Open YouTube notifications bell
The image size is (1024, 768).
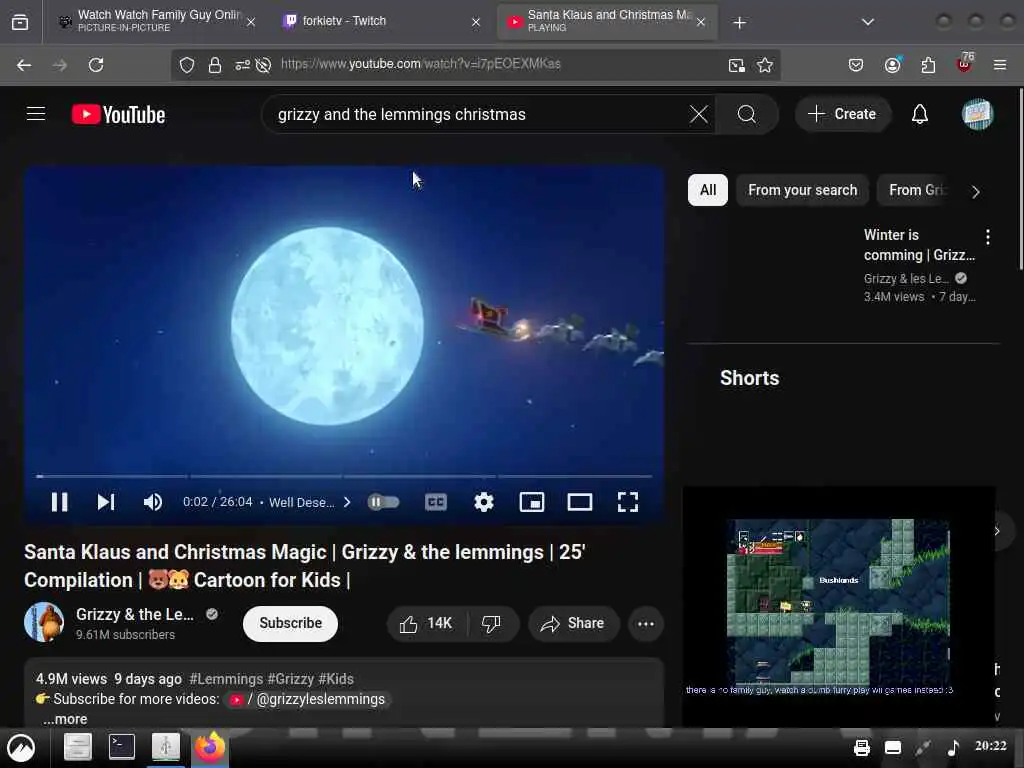click(x=920, y=114)
